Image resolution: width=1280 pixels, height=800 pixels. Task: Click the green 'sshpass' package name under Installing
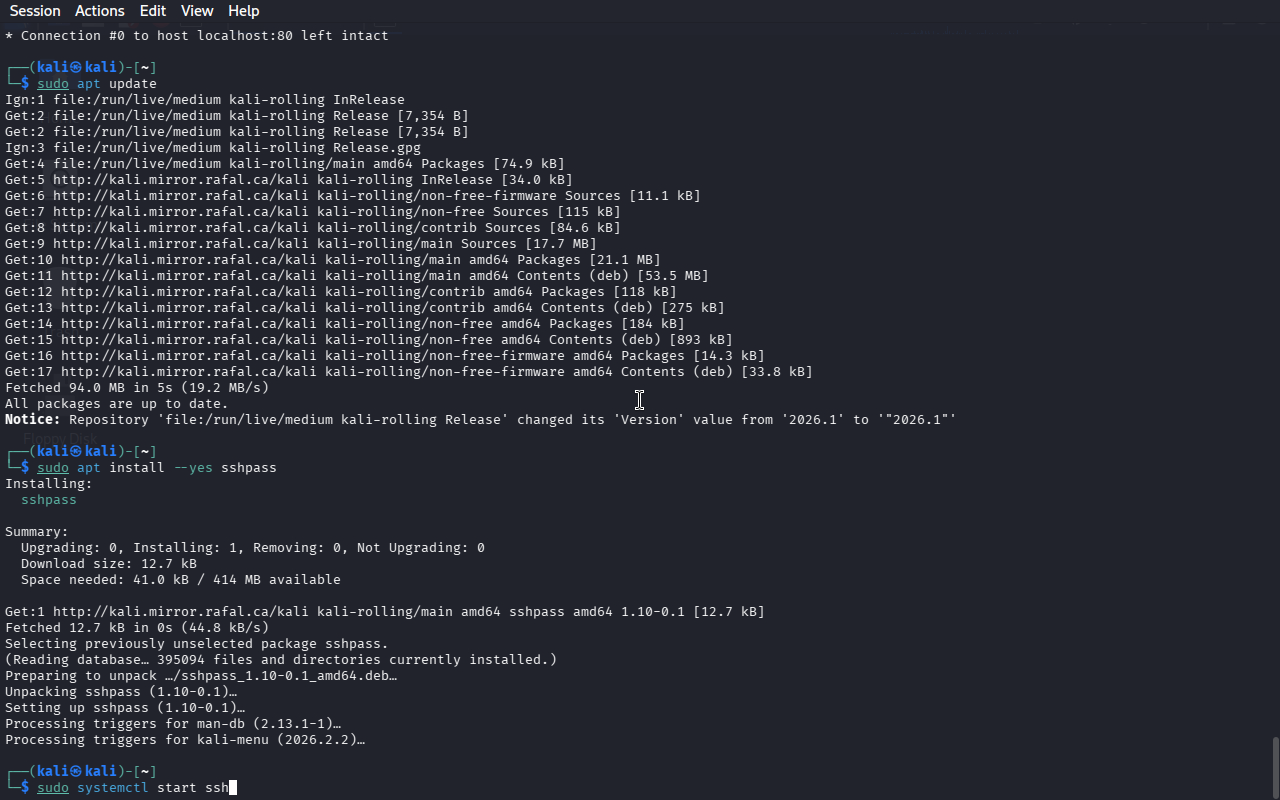(49, 500)
